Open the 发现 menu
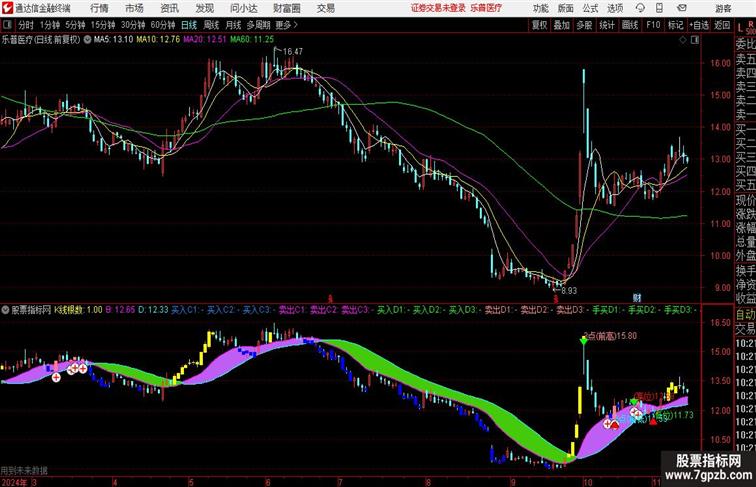 pos(204,8)
